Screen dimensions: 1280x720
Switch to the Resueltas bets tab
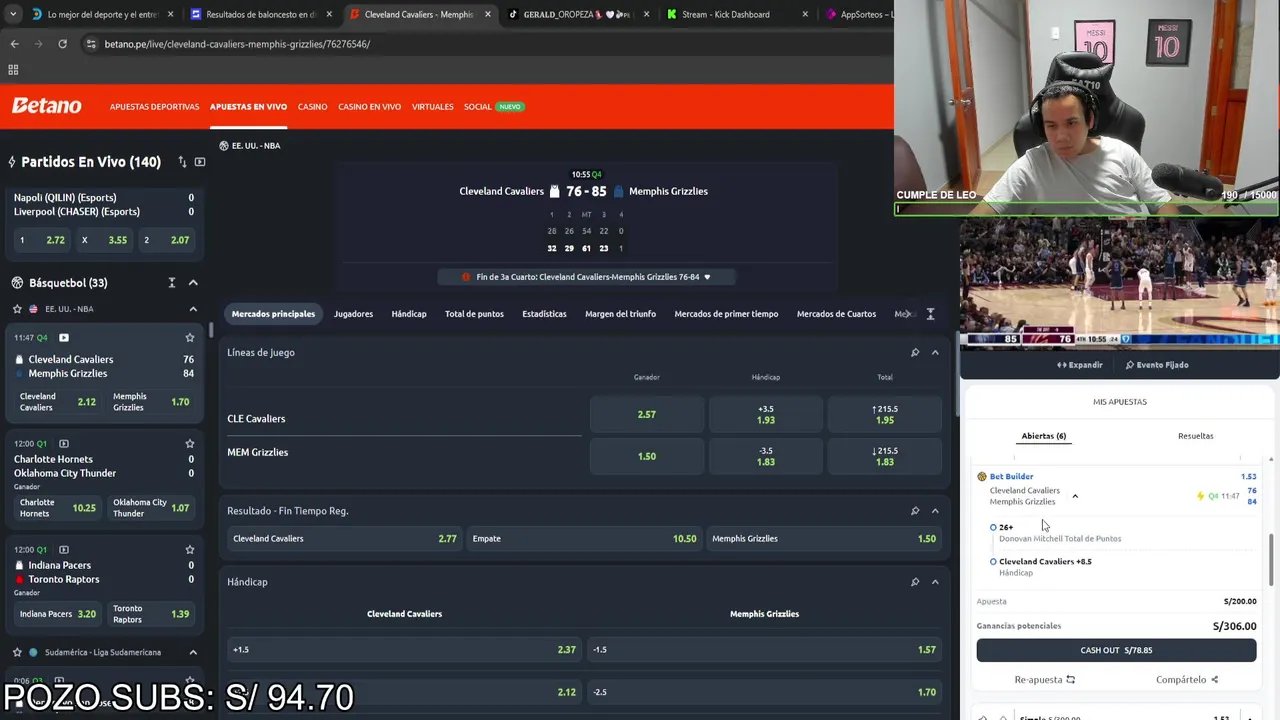pos(1195,436)
